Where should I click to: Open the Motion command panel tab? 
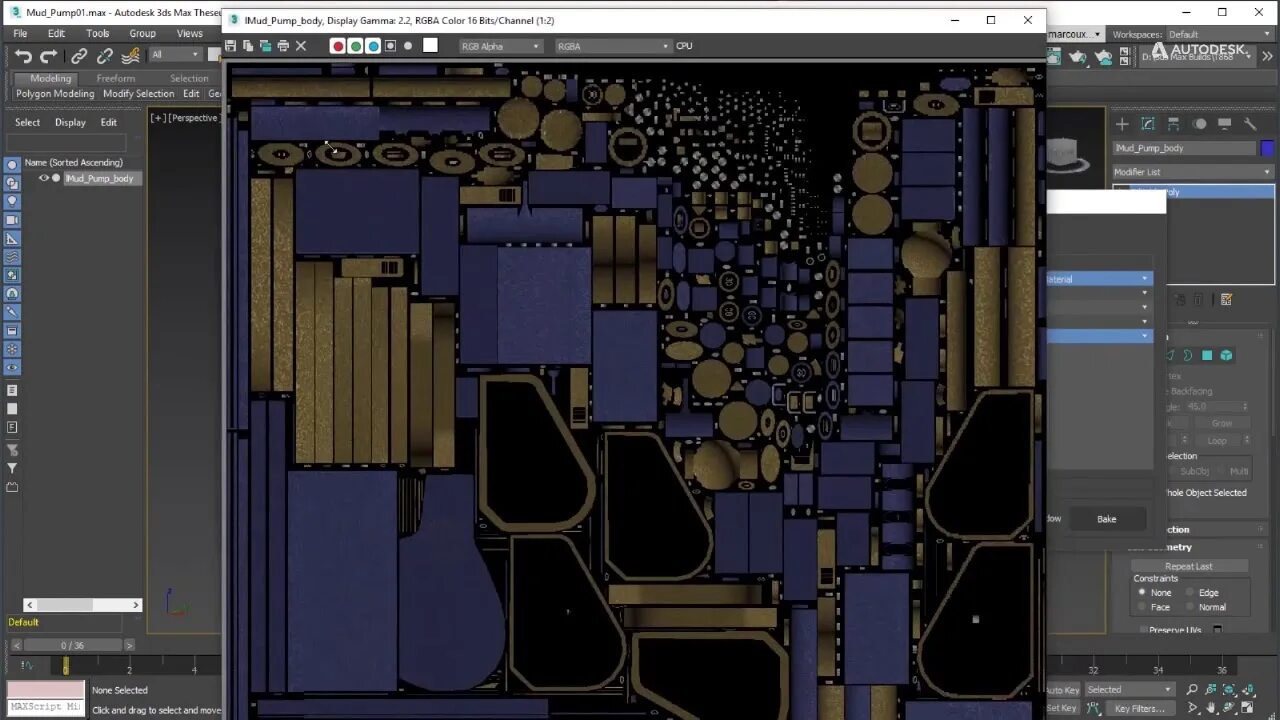[1199, 124]
